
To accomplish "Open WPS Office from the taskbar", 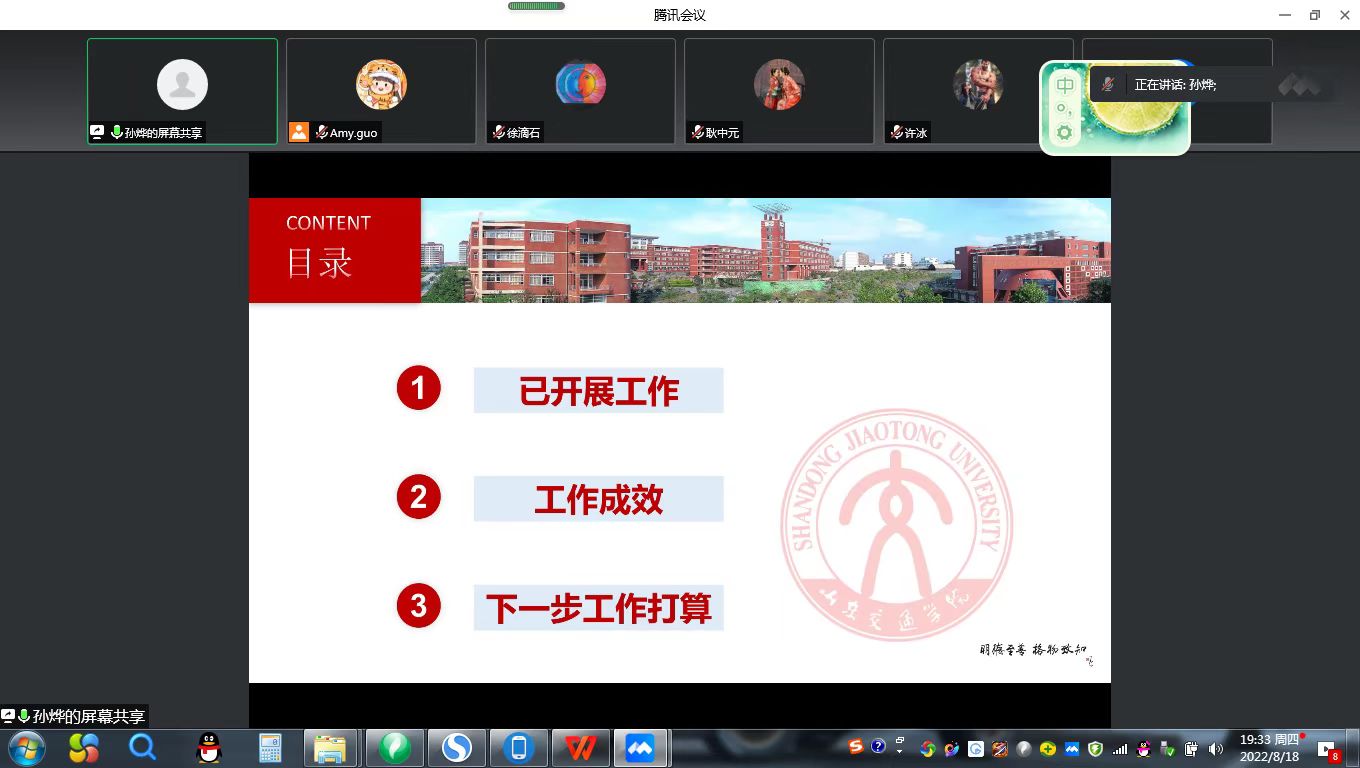I will [x=580, y=748].
